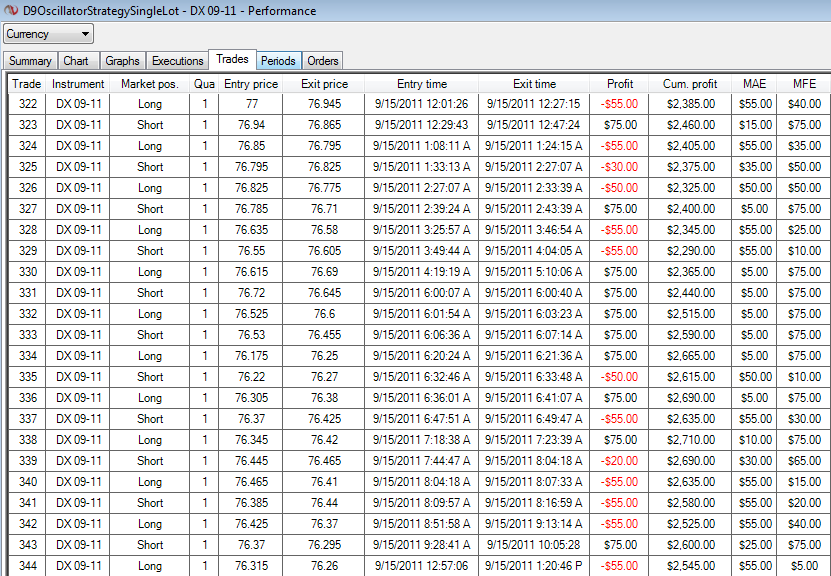
Task: Click exit time 9/15/2011 5:10:06 A
Action: point(534,272)
